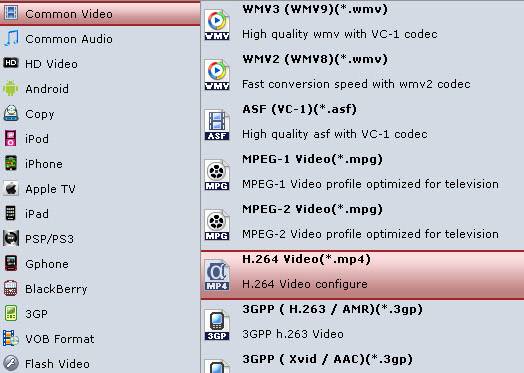Open the VOB Format category
The image size is (524, 373).
click(60, 339)
